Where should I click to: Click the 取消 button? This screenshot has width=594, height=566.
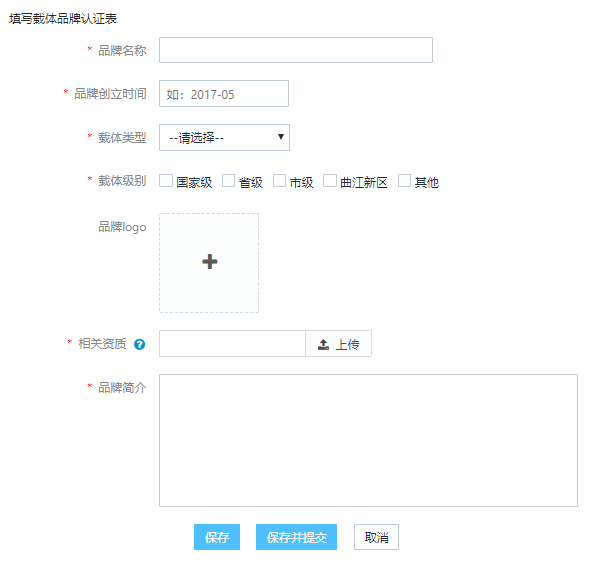(x=376, y=537)
